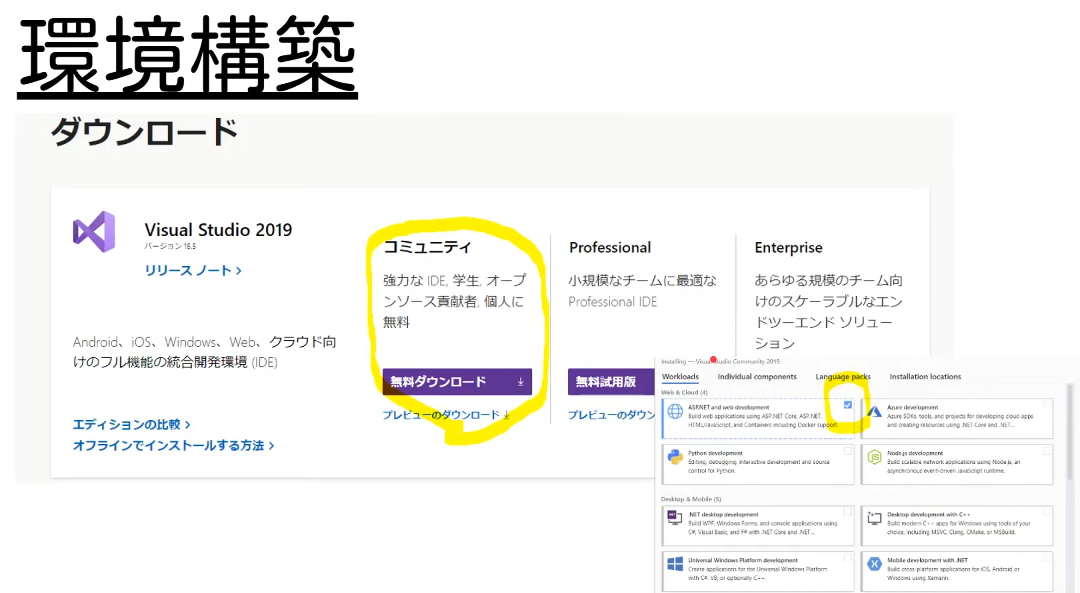Open the リリース ノート link
The height and width of the screenshot is (593, 1080).
[x=193, y=271]
